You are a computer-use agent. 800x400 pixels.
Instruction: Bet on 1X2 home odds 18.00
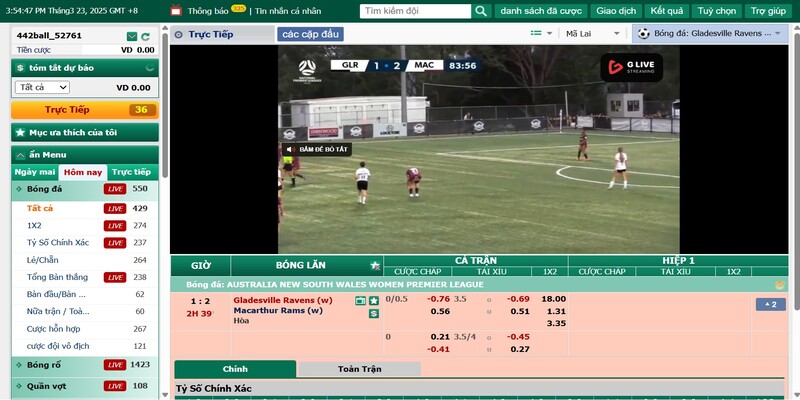click(x=554, y=299)
